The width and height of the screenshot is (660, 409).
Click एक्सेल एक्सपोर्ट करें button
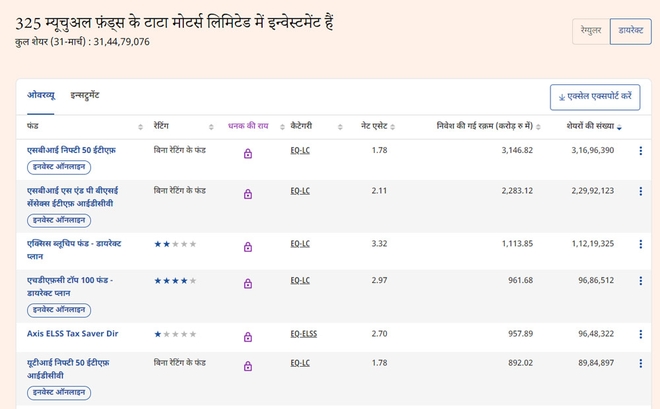click(x=595, y=97)
